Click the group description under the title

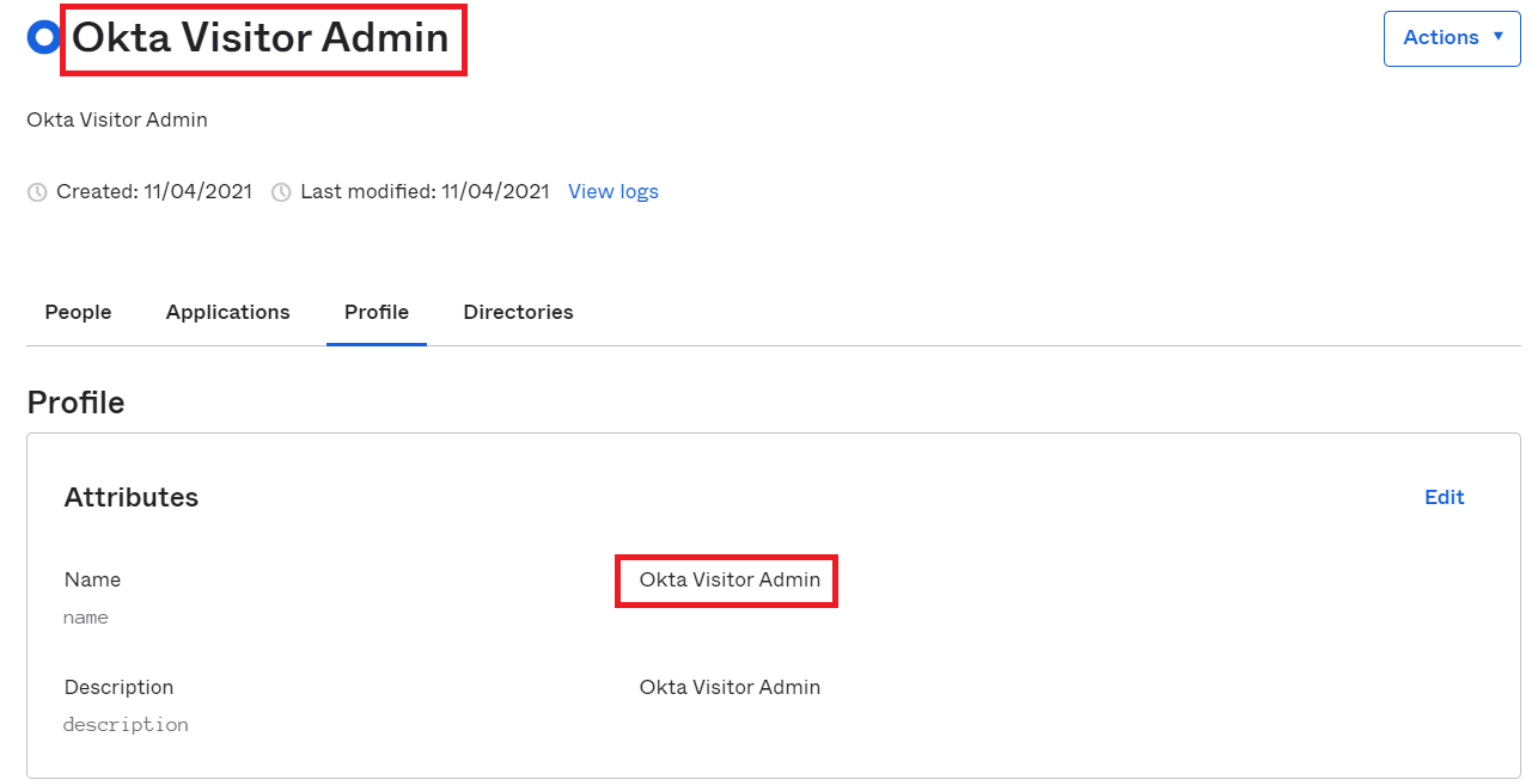pos(117,120)
